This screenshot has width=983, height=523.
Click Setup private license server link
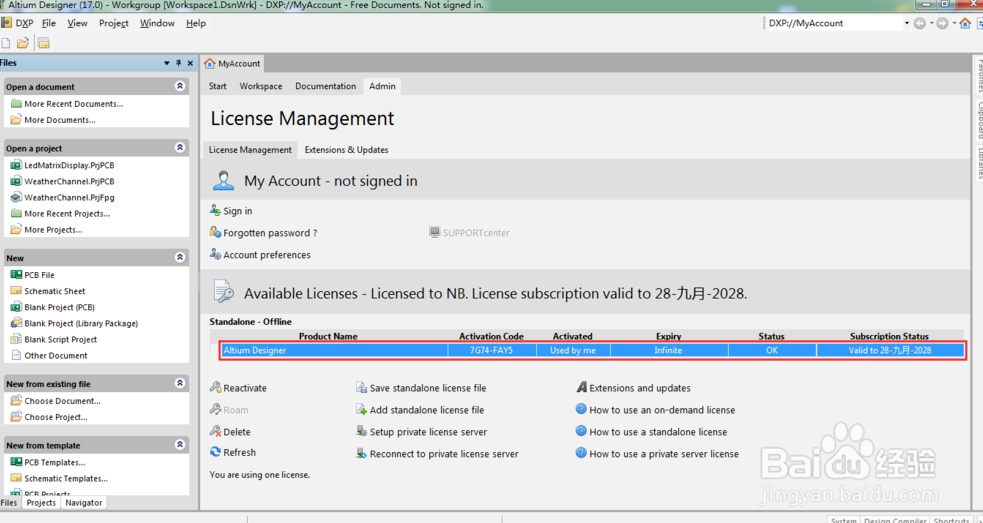click(x=428, y=432)
